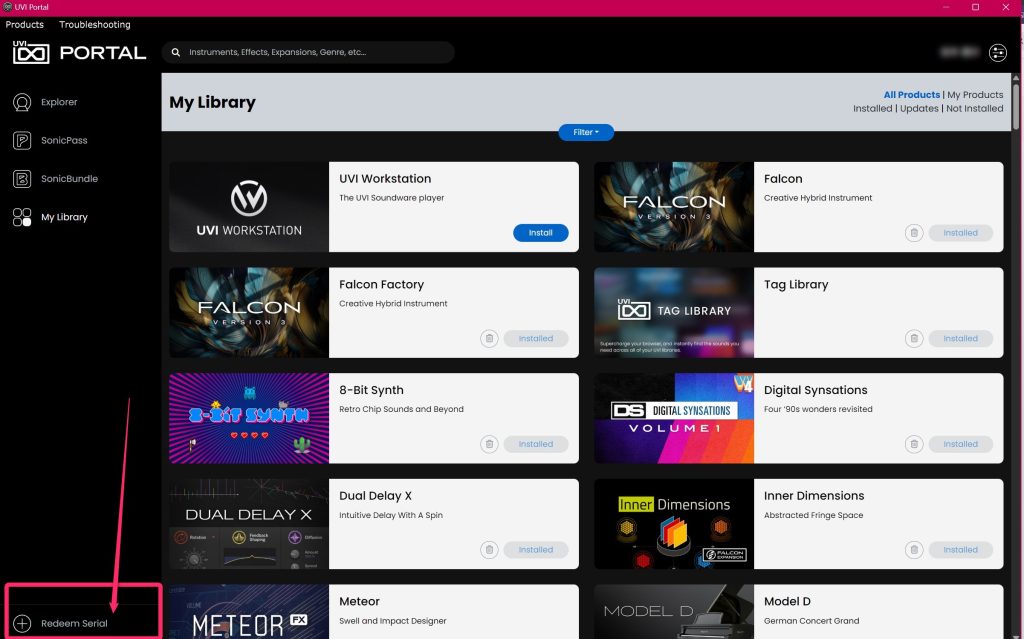
Task: Select the SonicBundle sidebar icon
Action: coord(22,179)
